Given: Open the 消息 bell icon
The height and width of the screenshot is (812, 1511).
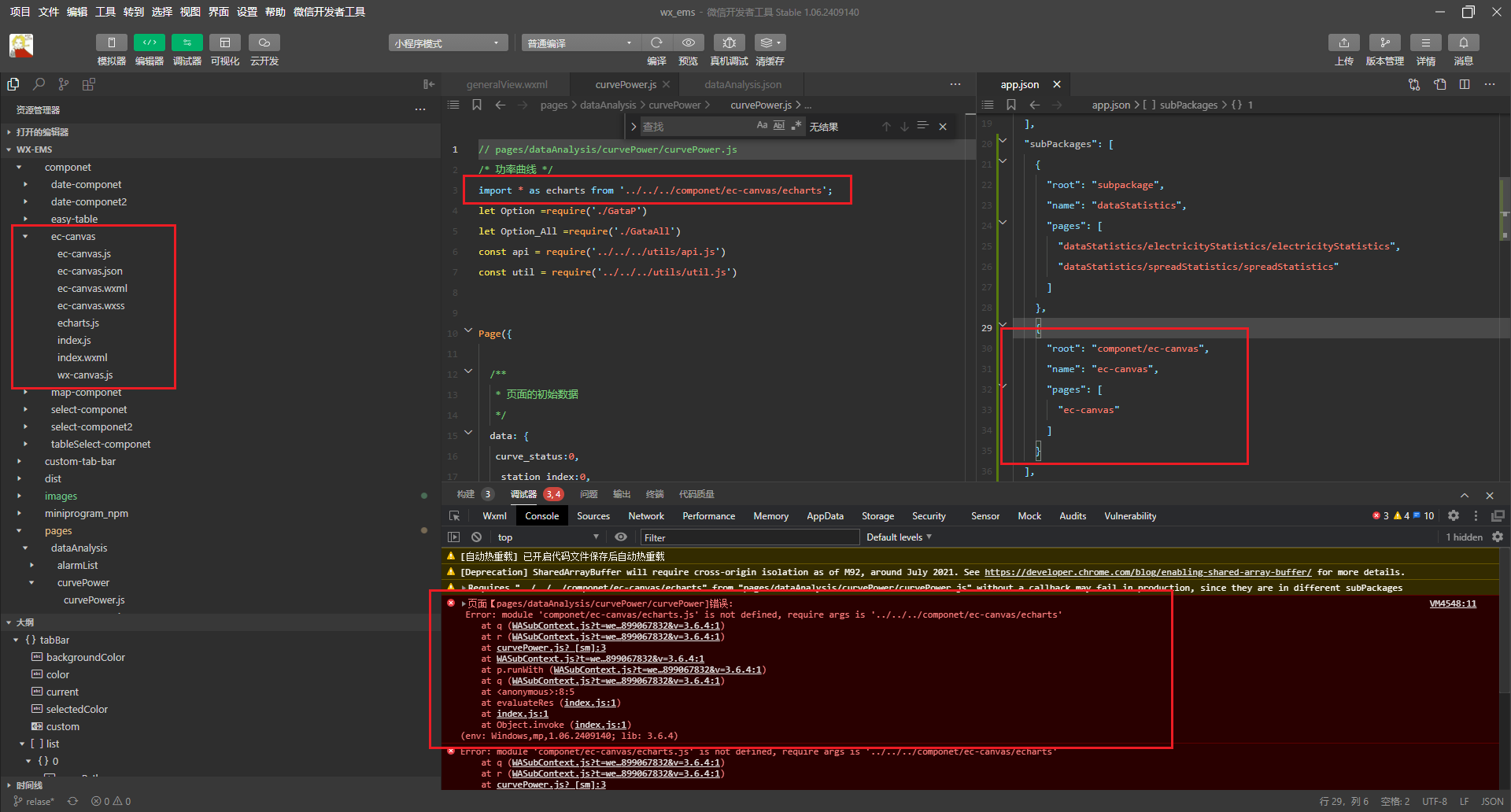Looking at the screenshot, I should [1464, 42].
